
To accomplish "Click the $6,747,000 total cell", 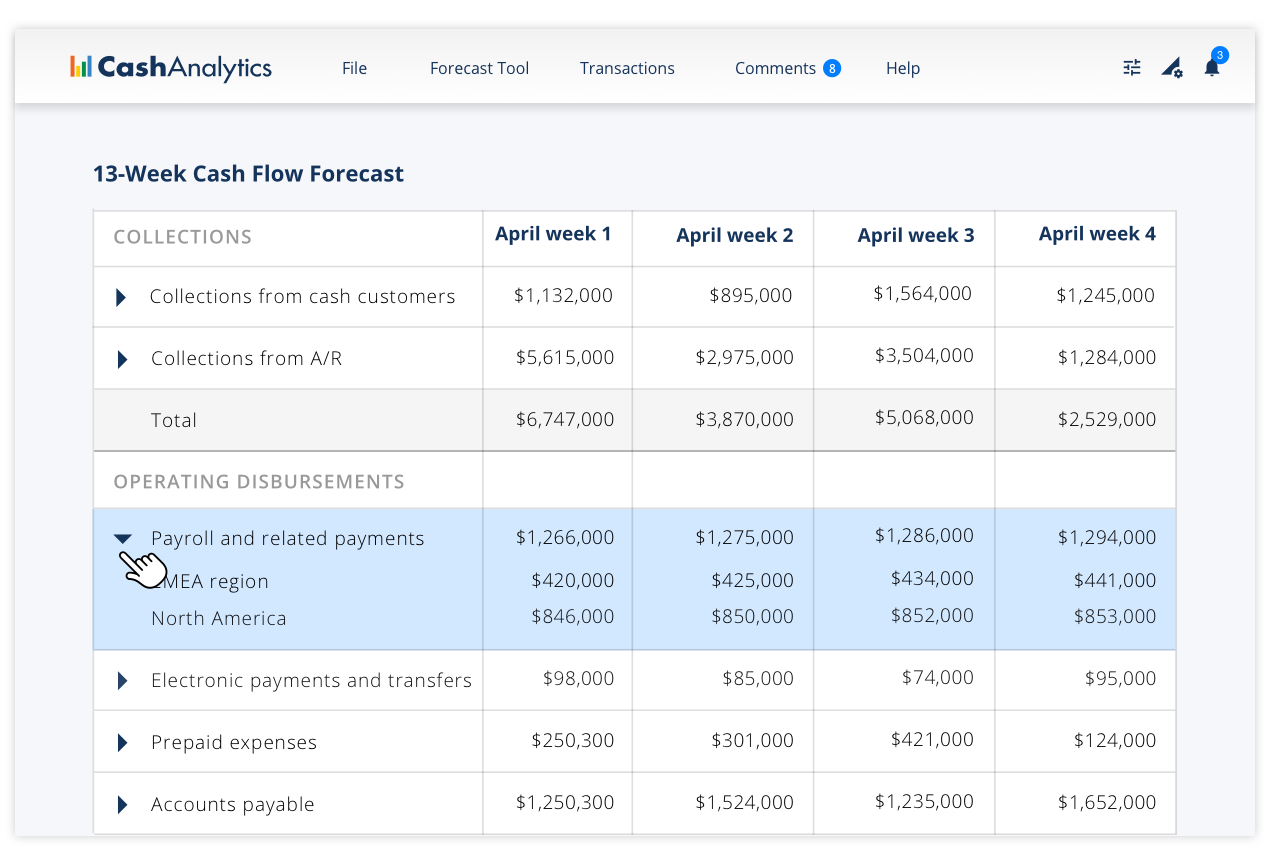I will pos(565,419).
